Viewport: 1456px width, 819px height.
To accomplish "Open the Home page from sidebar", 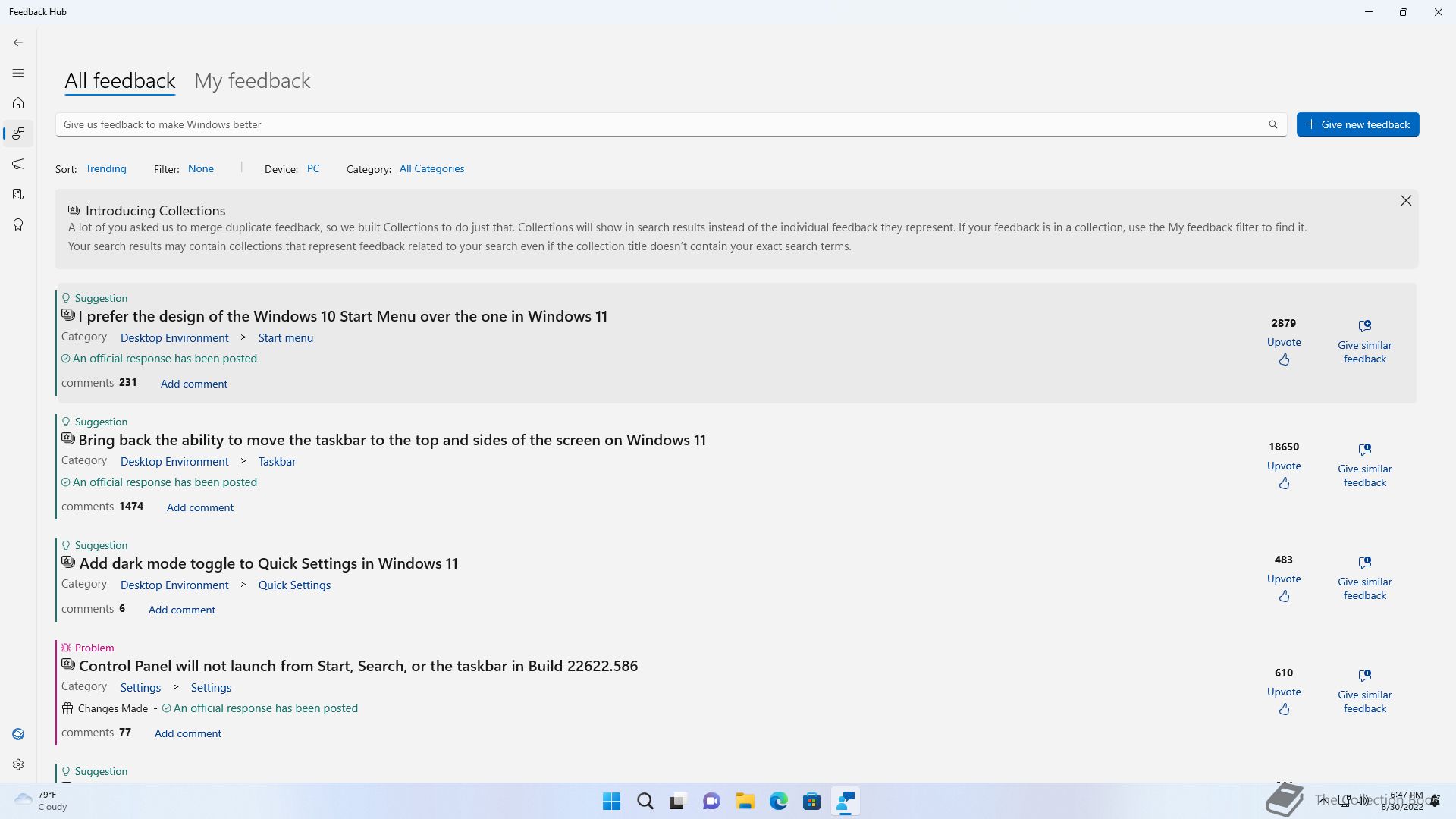I will [x=18, y=103].
